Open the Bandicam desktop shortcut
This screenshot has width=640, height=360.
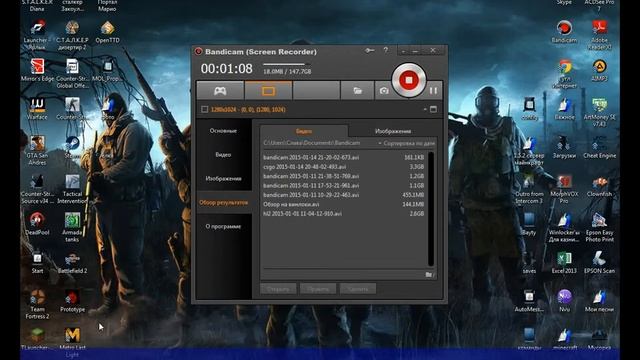pyautogui.click(x=564, y=31)
